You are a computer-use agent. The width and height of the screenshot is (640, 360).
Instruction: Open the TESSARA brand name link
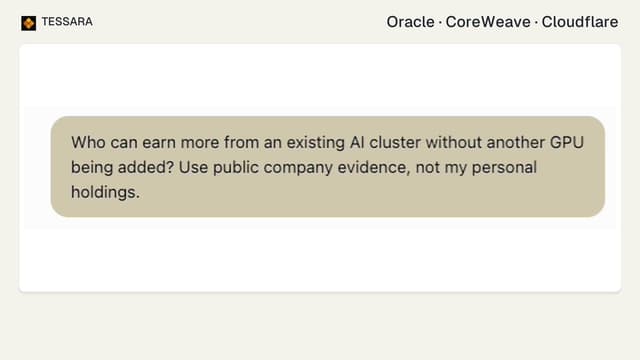pyautogui.click(x=67, y=22)
